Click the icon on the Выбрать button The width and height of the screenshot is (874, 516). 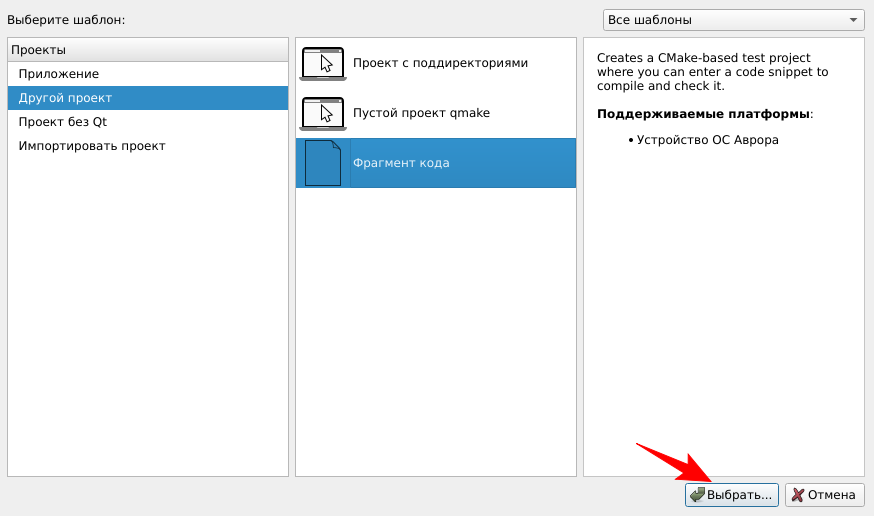[x=697, y=495]
